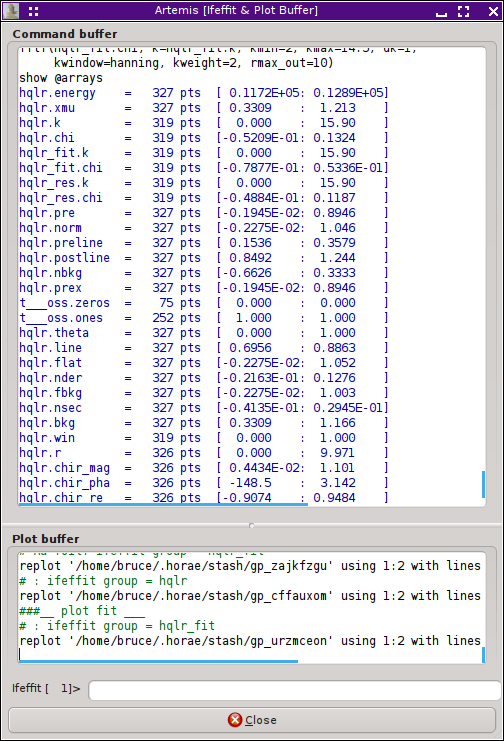Click the Plot buffer horizontal scrollbar
504x741 pixels.
[x=158, y=662]
